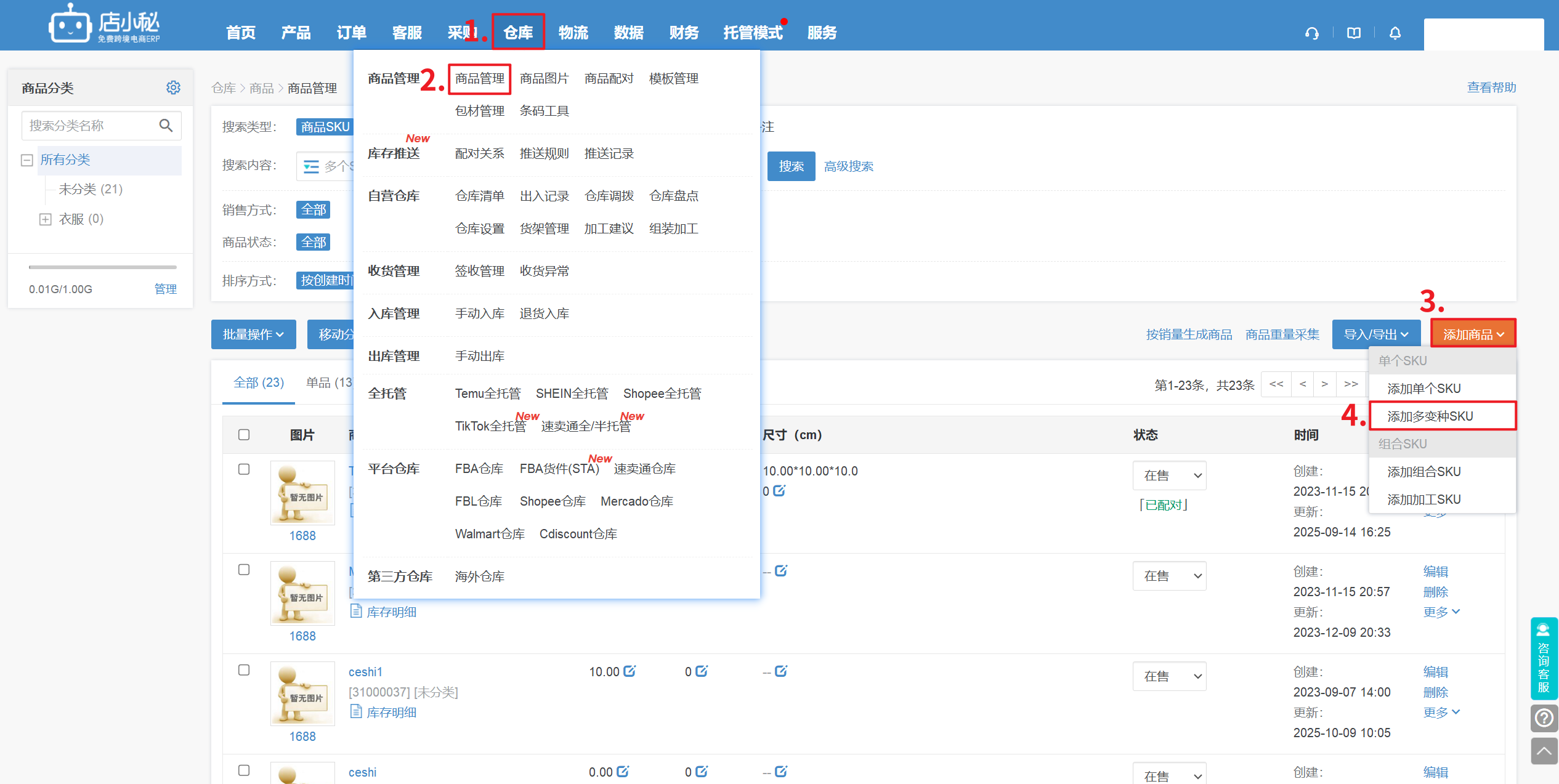The height and width of the screenshot is (784, 1559).
Task: Expand the 衣服 category tree node
Action: (45, 219)
